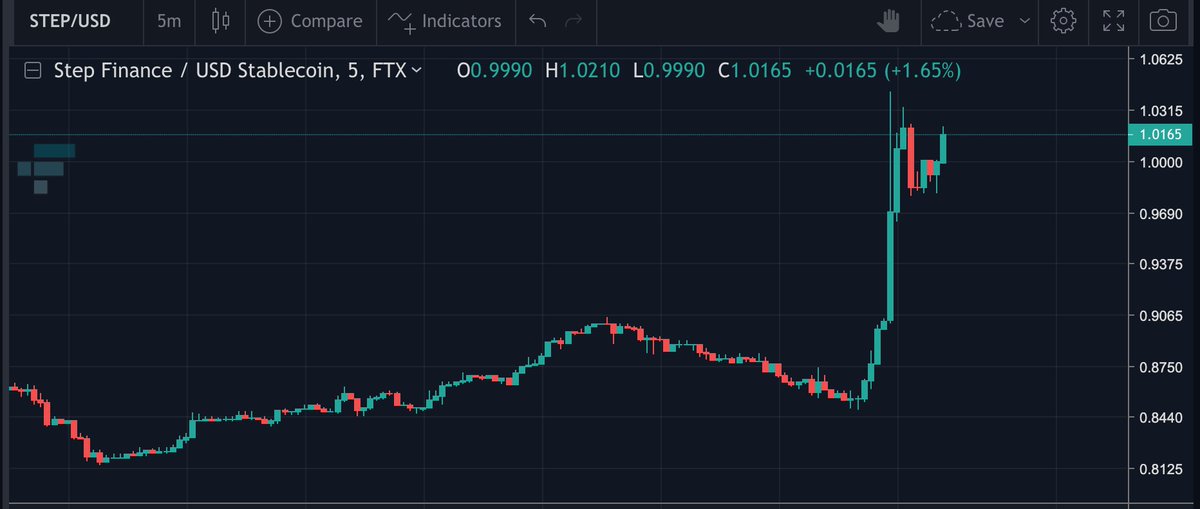Undo the last chart action
This screenshot has height=509, width=1200.
pos(538,20)
